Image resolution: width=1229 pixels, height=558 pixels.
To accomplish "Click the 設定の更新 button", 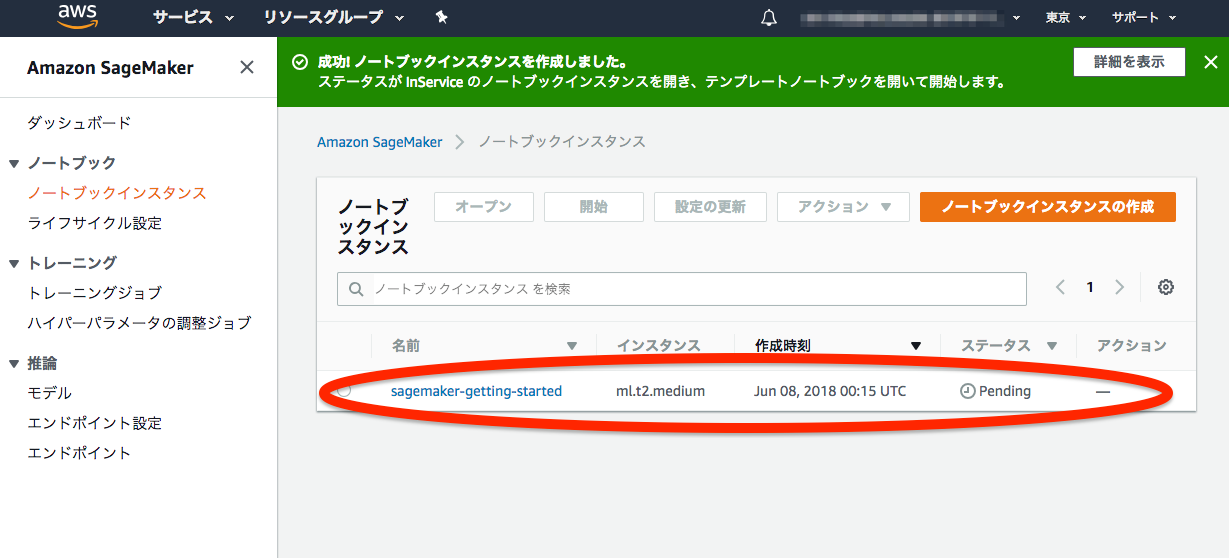I will point(710,207).
